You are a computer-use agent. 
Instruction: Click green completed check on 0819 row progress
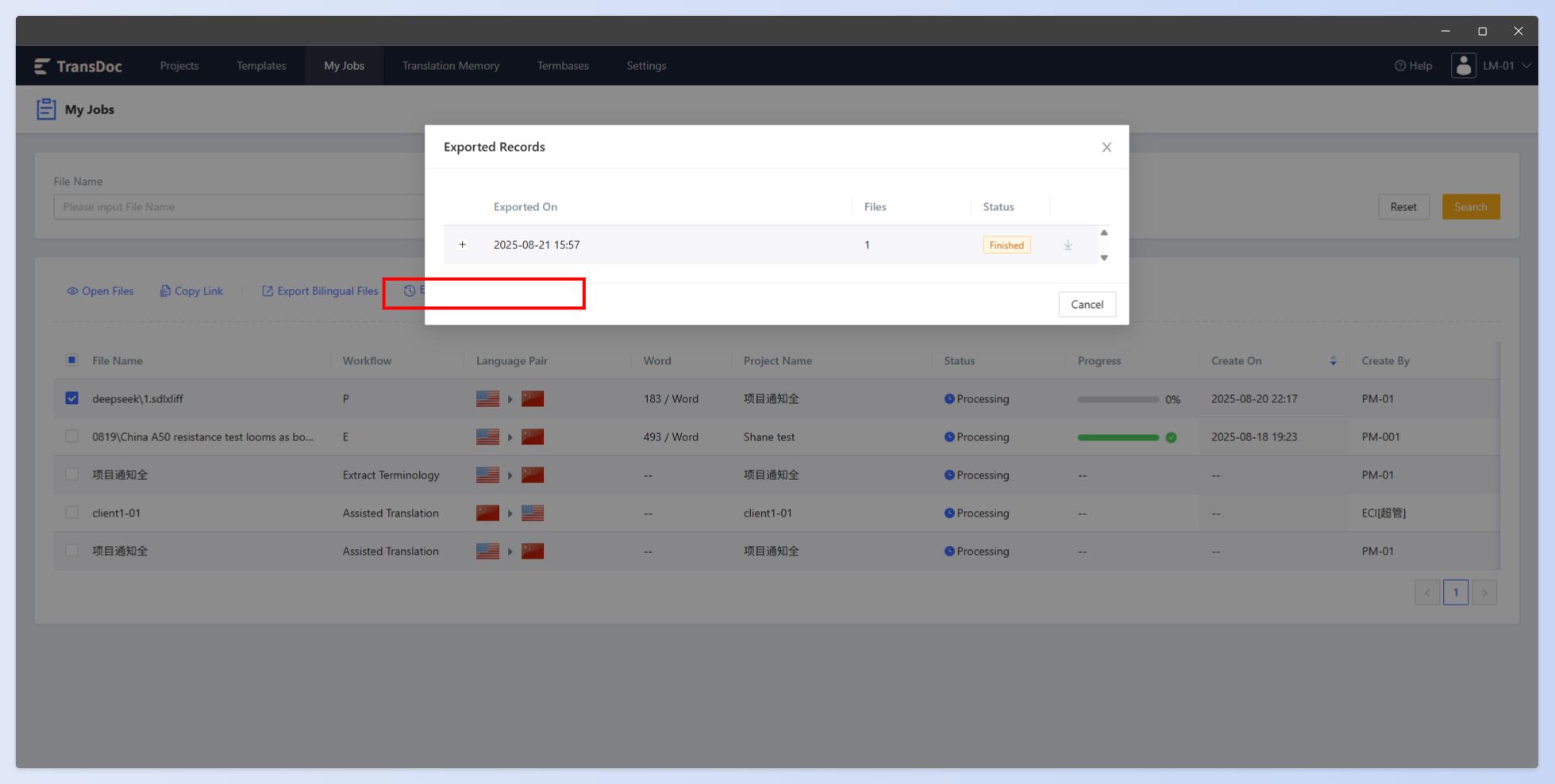coord(1171,437)
